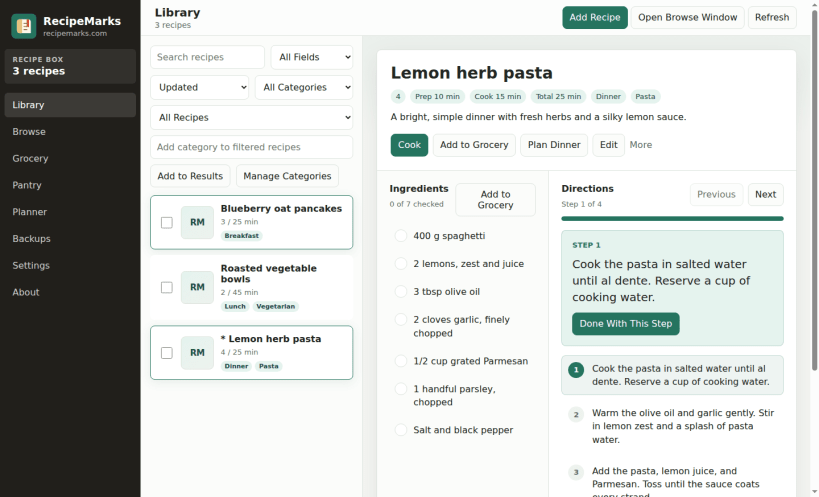Click the RM icon for Lemon herb pasta
This screenshot has height=497, width=819.
(x=197, y=353)
